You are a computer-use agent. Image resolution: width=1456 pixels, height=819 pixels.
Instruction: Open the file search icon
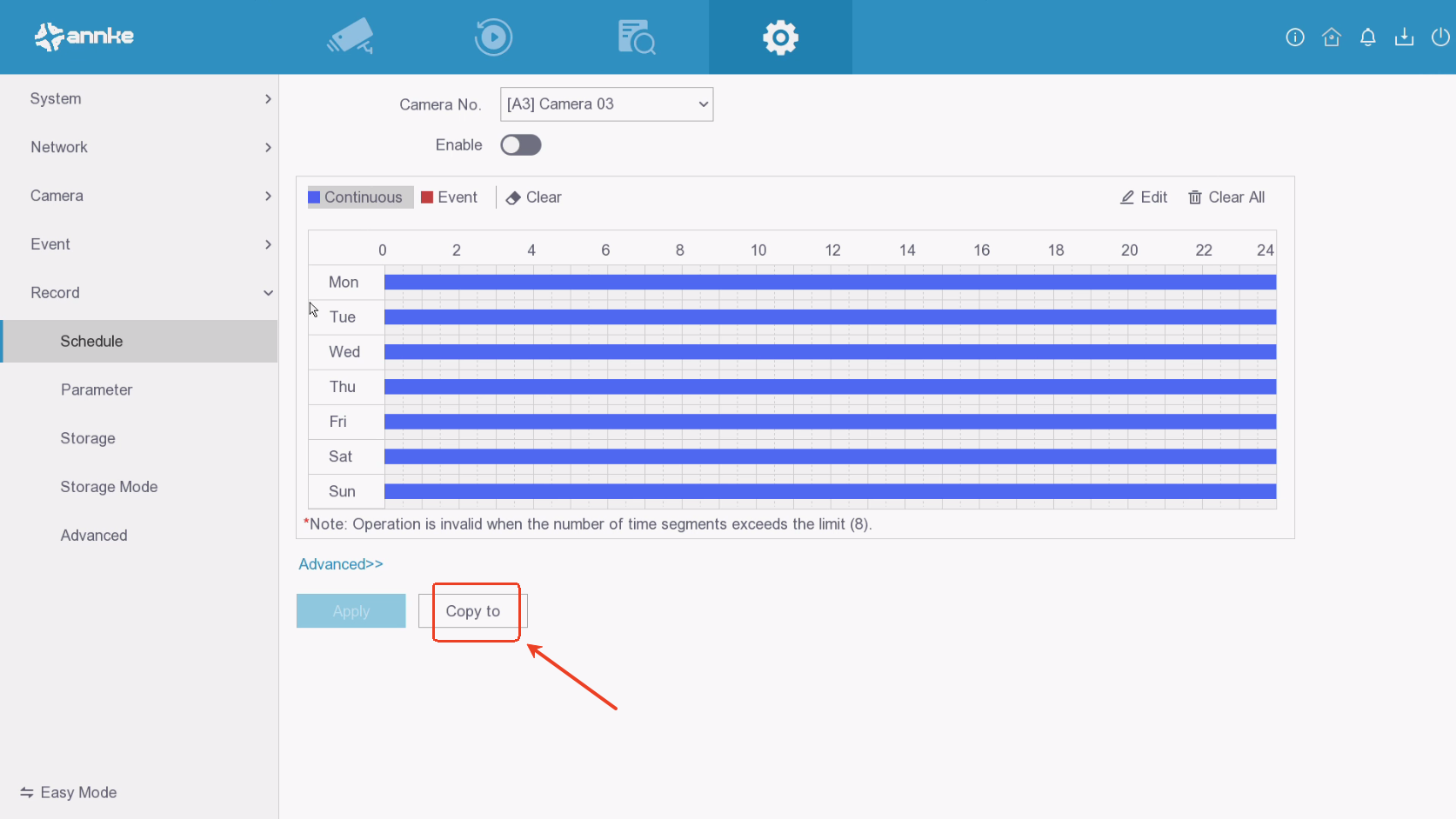pos(637,37)
